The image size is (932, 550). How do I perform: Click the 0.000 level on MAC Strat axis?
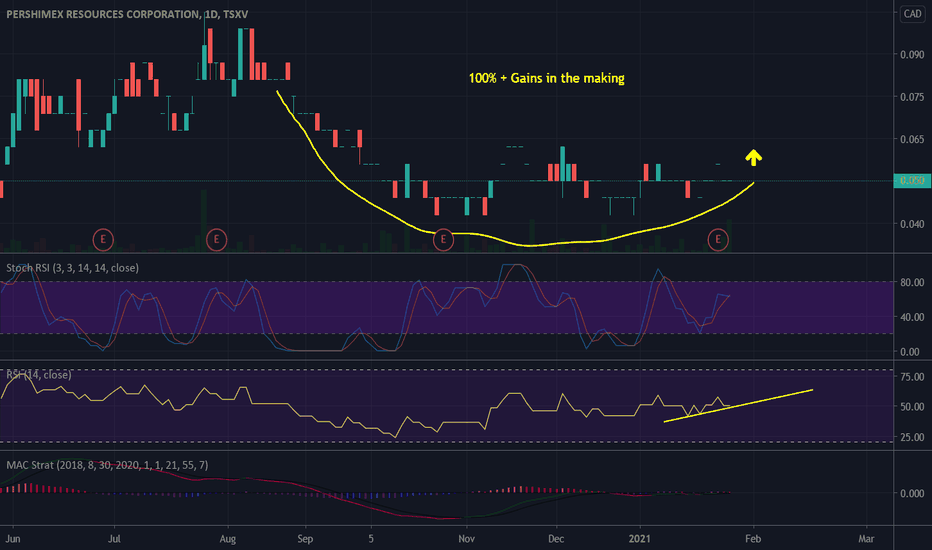click(912, 493)
